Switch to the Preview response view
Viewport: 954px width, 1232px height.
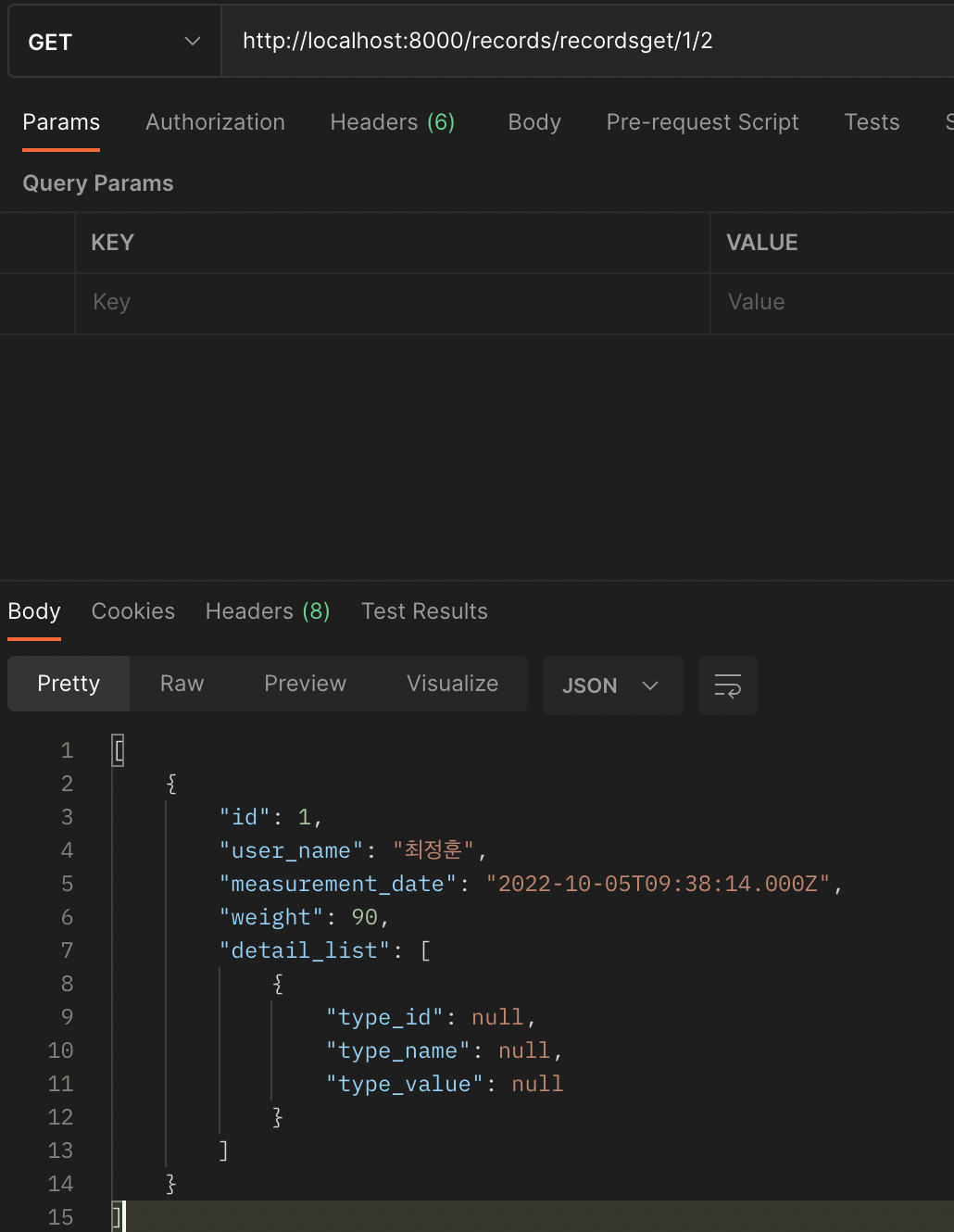305,683
